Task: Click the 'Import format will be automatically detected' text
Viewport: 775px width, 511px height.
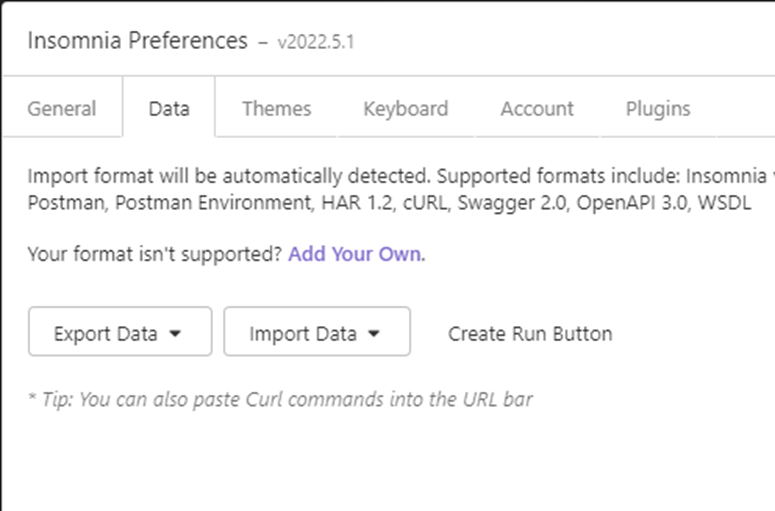Action: [230, 177]
